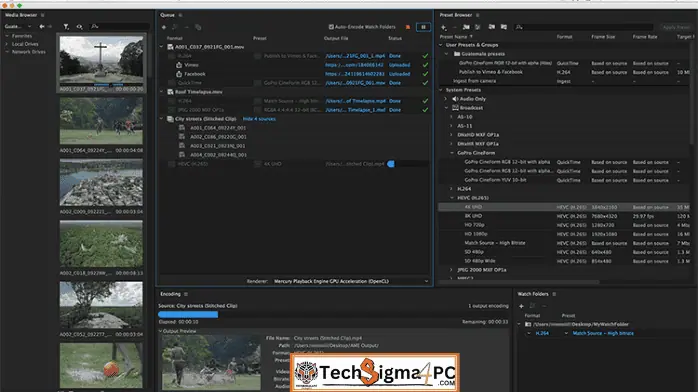Select the Media Browser panel tab

tap(21, 15)
